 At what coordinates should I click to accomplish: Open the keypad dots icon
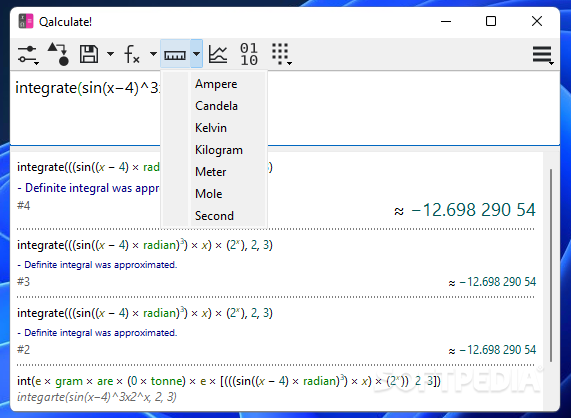coord(281,54)
